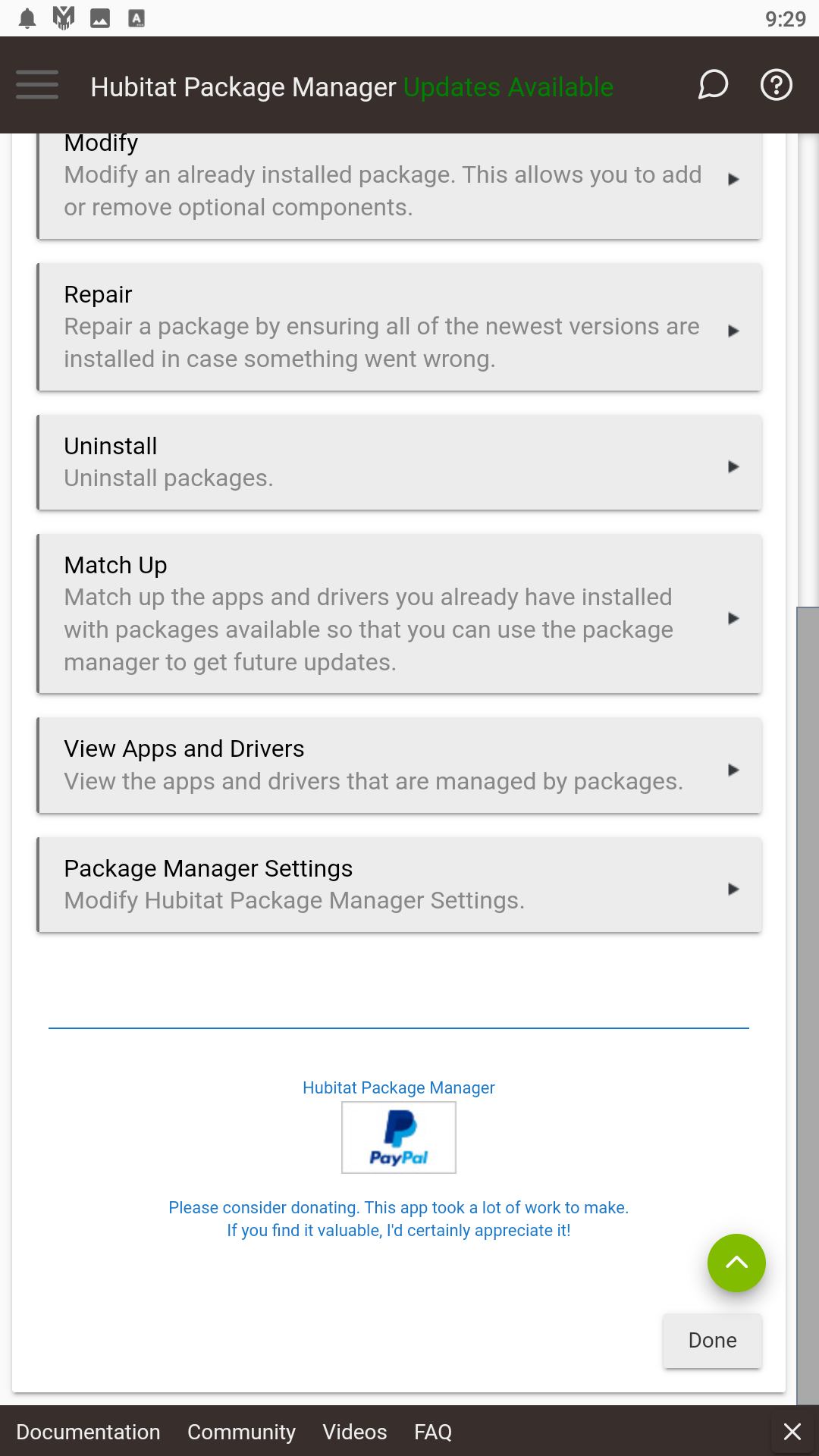819x1456 pixels.
Task: Open View Apps and Drivers
Action: coord(400,765)
